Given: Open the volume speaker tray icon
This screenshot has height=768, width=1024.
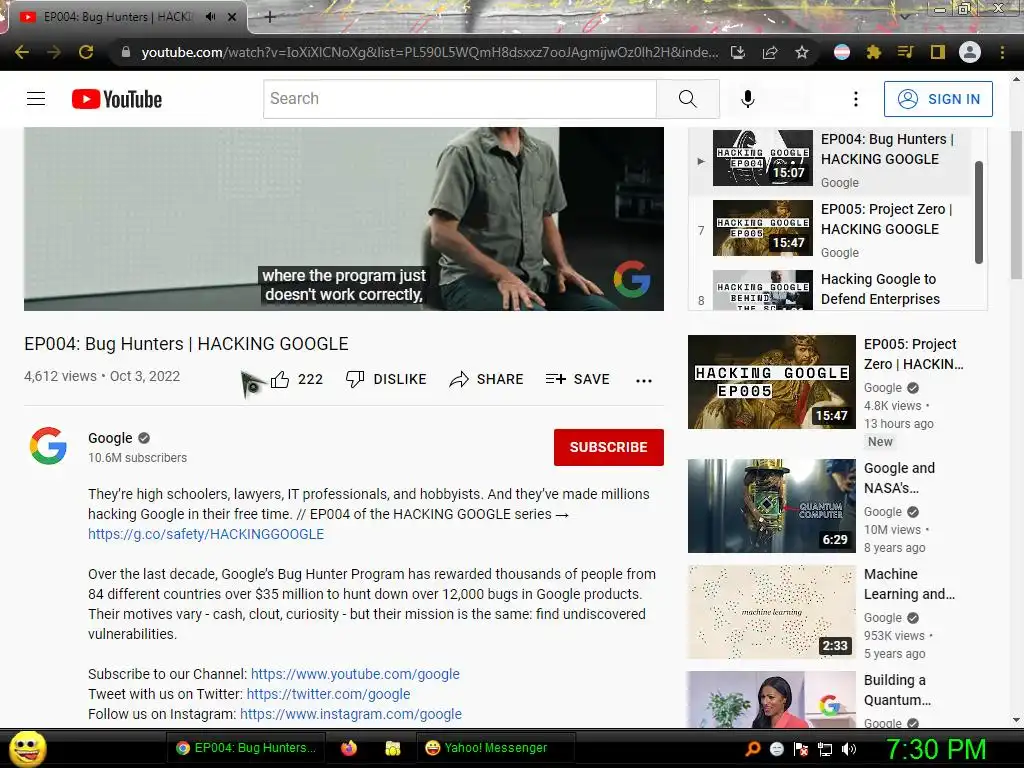Looking at the screenshot, I should click(850, 749).
